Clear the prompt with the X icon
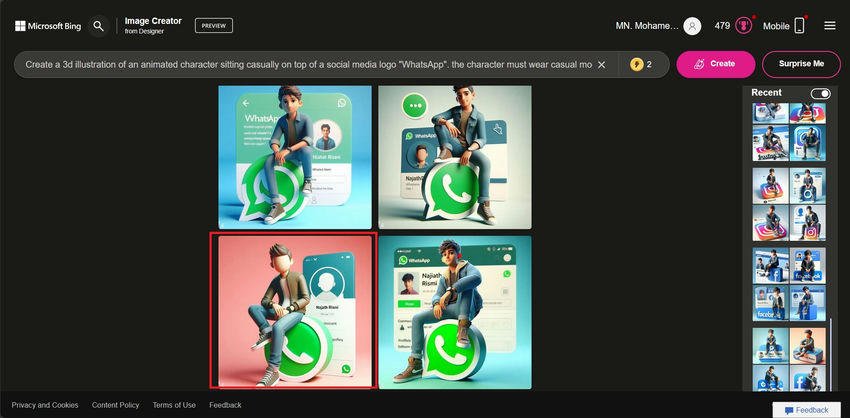 (x=601, y=65)
